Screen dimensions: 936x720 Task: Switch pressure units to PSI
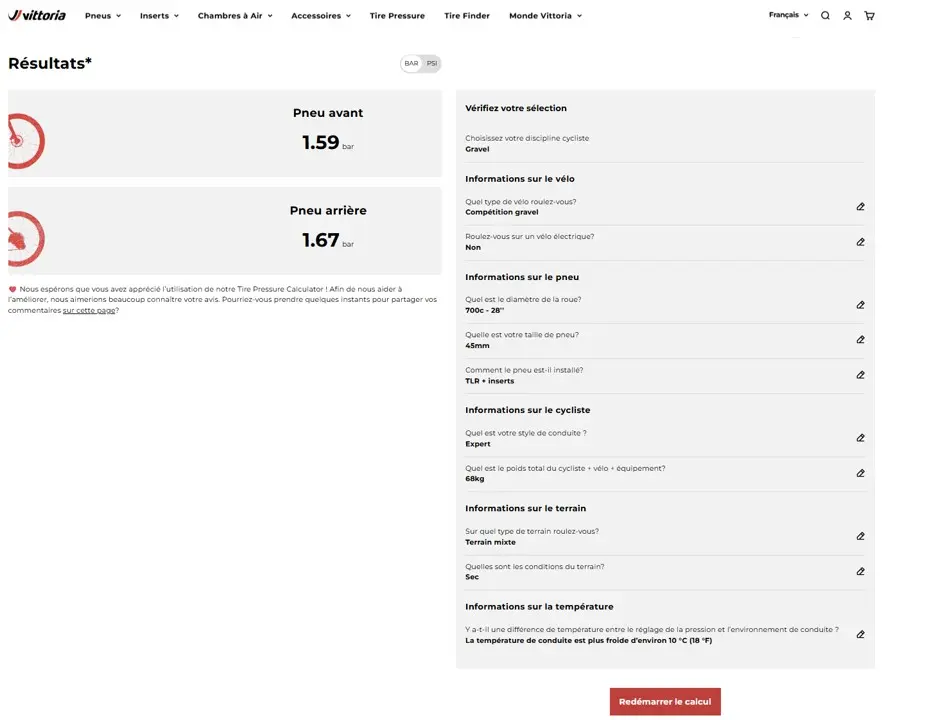tap(432, 63)
